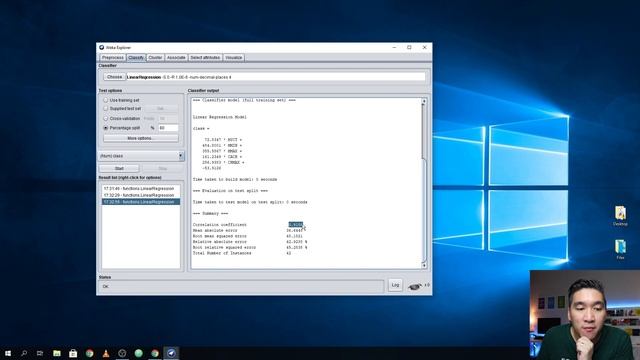The width and height of the screenshot is (640, 360).
Task: Click the Weka Explorer title bar icon
Action: pyautogui.click(x=102, y=47)
